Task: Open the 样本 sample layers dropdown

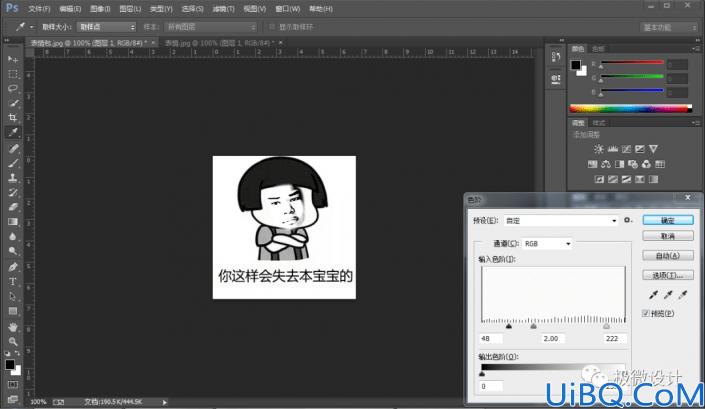Action: coord(210,27)
